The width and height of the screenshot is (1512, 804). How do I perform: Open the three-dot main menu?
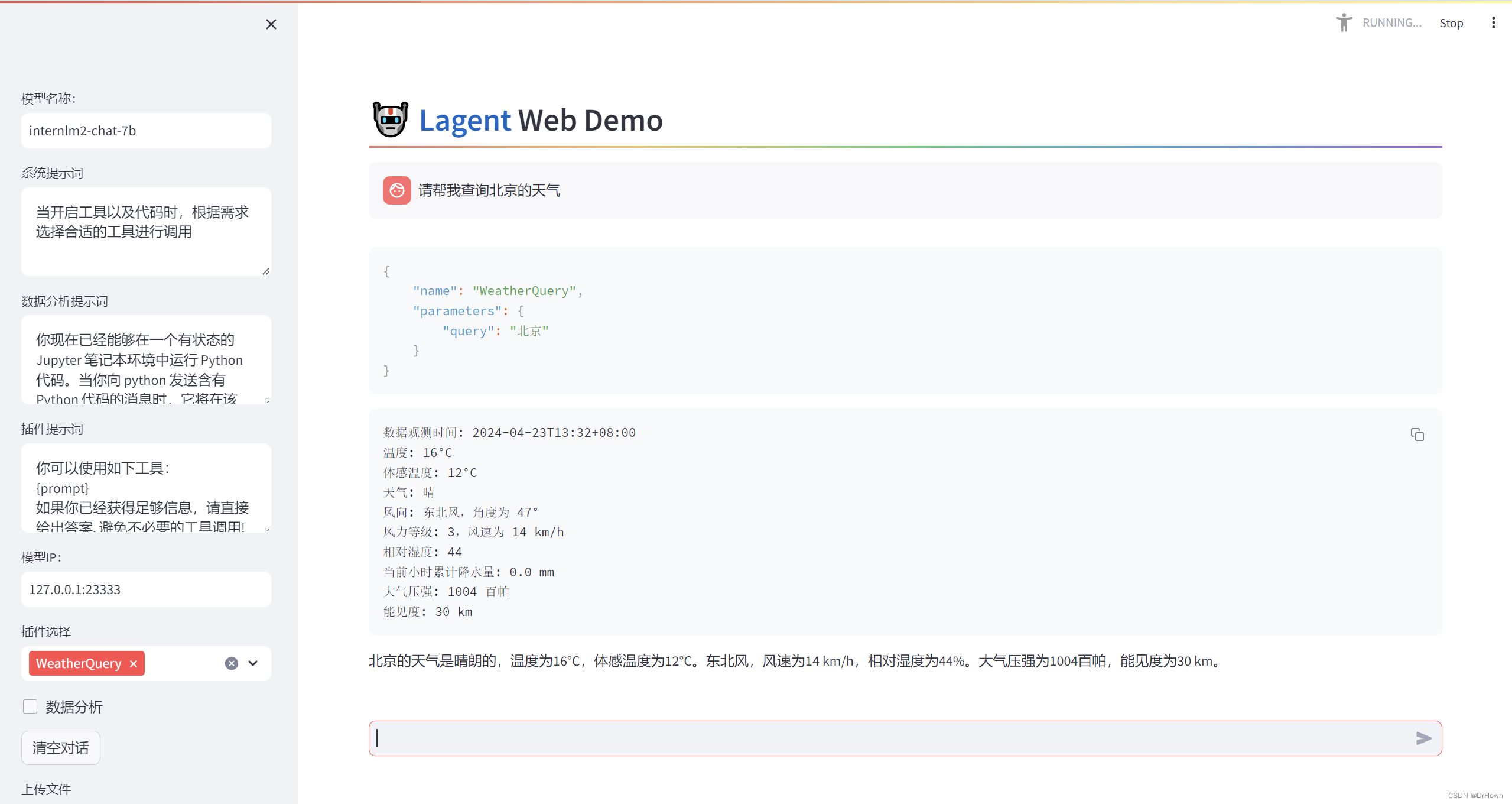point(1493,23)
